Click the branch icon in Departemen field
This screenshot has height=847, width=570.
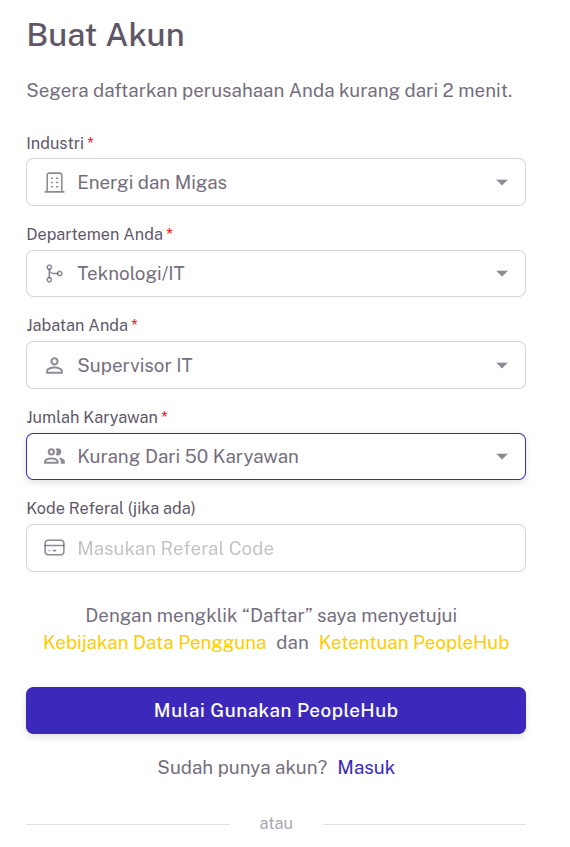[x=54, y=274]
